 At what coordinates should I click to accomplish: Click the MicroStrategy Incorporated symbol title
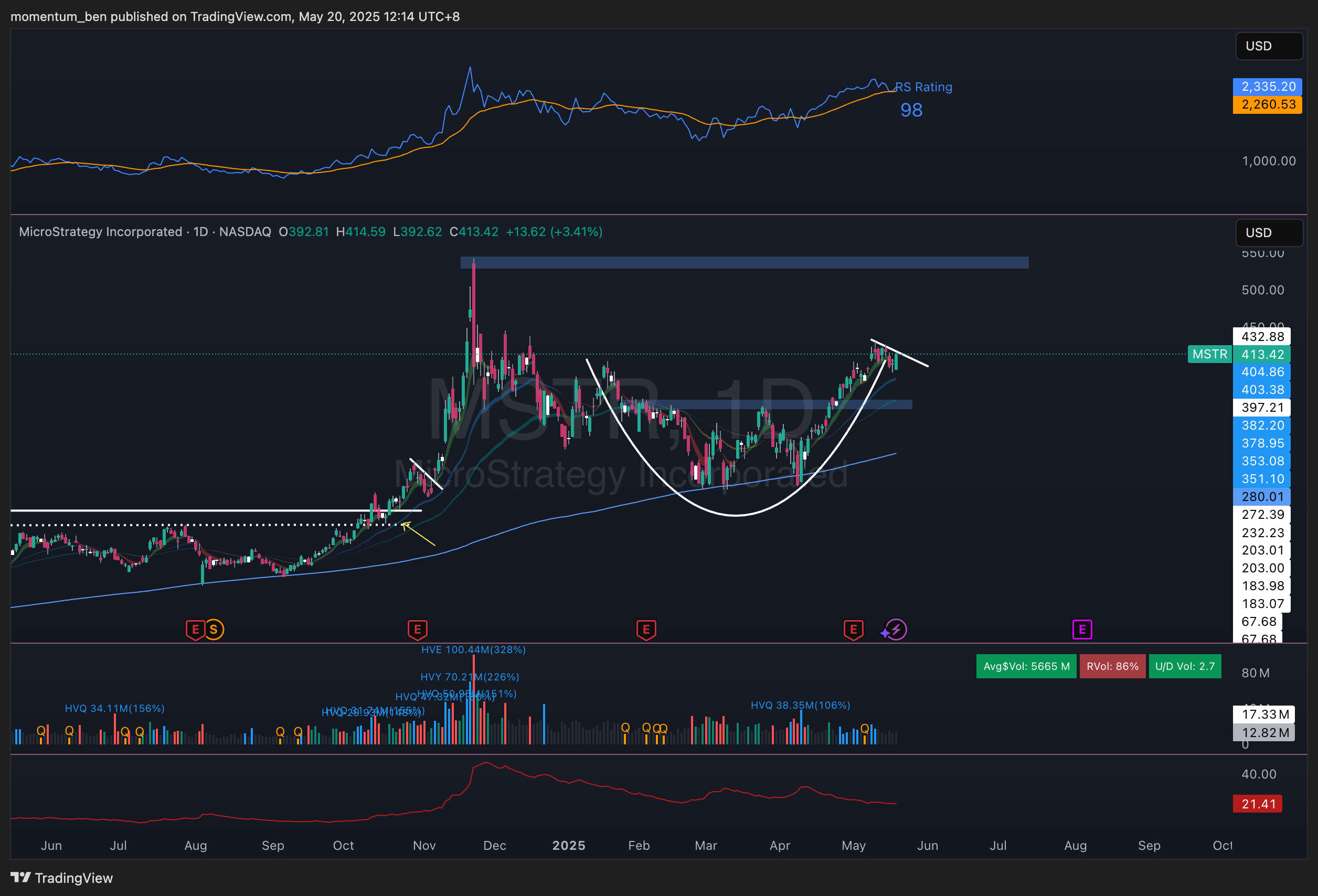(x=100, y=232)
